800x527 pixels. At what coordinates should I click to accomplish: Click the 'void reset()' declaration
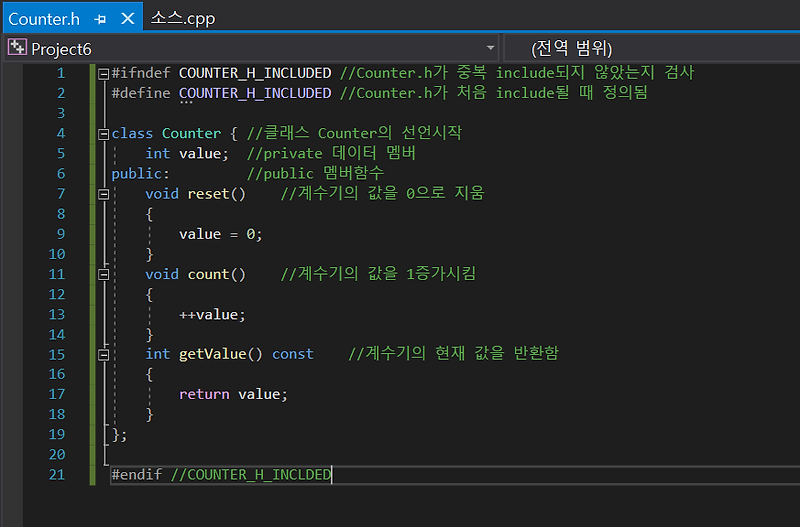pyautogui.click(x=195, y=194)
